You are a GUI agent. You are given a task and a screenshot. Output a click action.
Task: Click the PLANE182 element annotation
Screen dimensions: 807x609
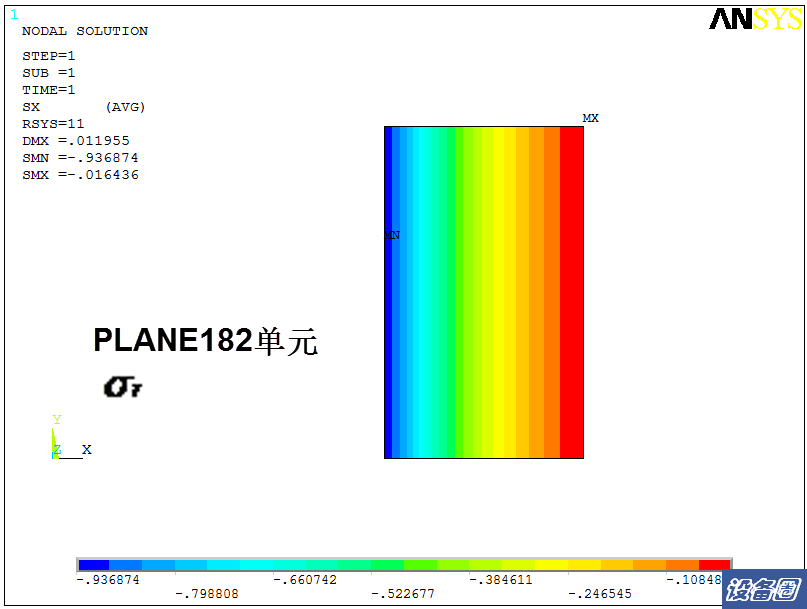205,341
